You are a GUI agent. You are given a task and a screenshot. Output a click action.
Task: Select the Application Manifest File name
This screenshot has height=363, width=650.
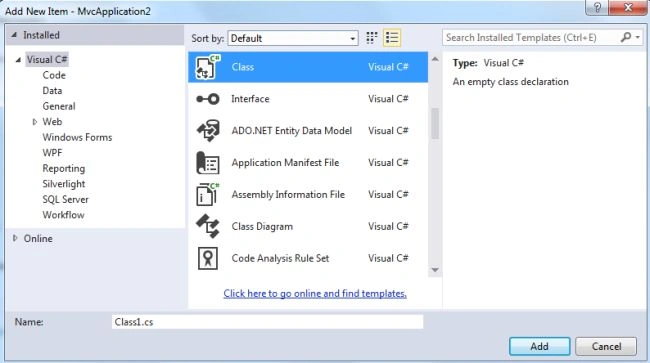(285, 163)
